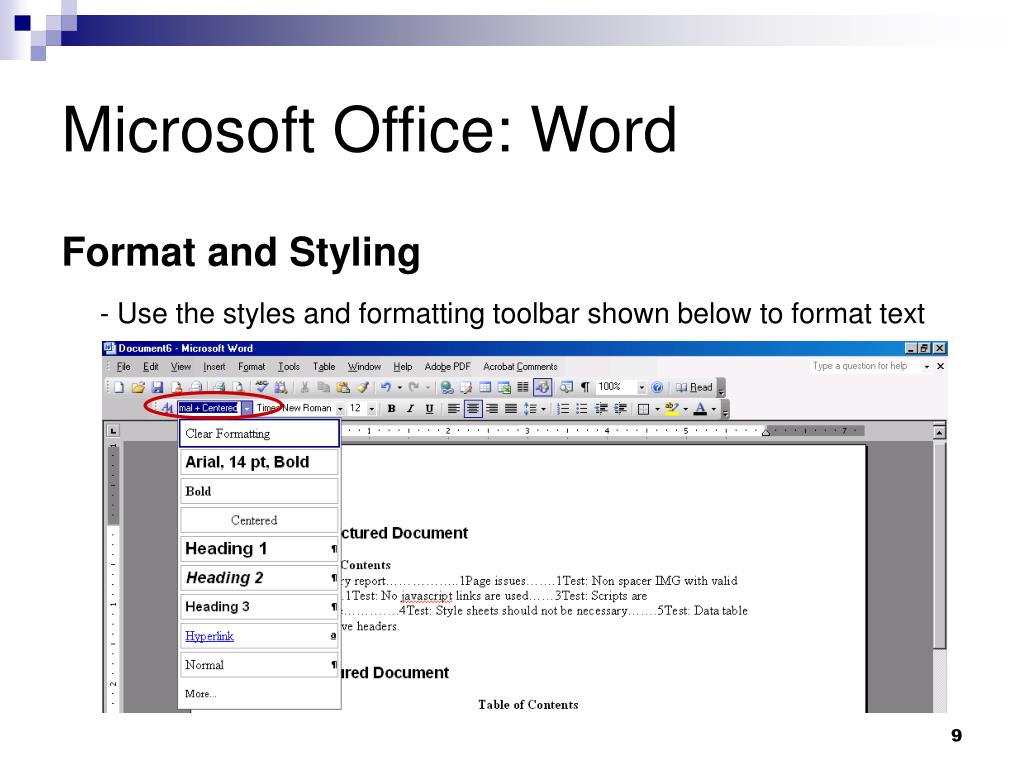The width and height of the screenshot is (1024, 768).
Task: Expand the Undo history arrow
Action: click(x=400, y=387)
